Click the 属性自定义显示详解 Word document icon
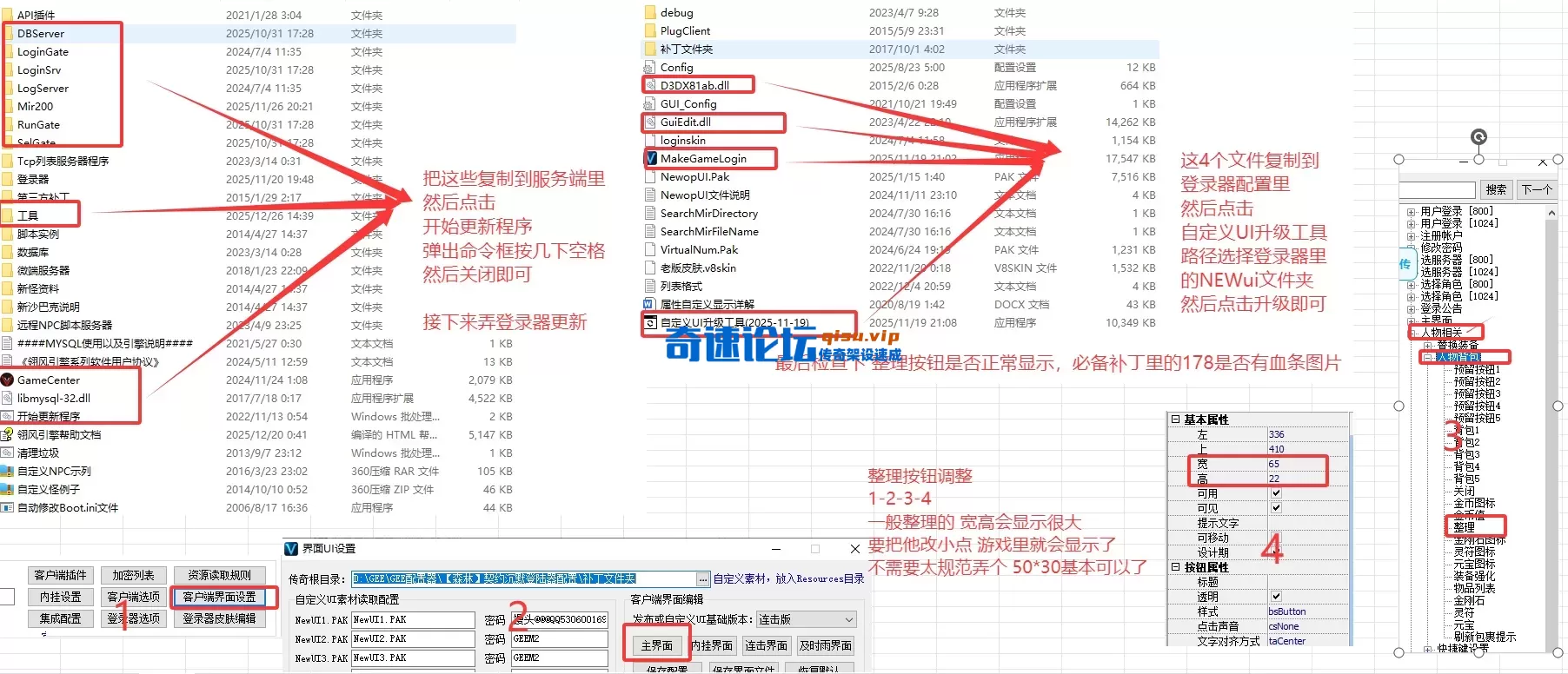 [648, 304]
